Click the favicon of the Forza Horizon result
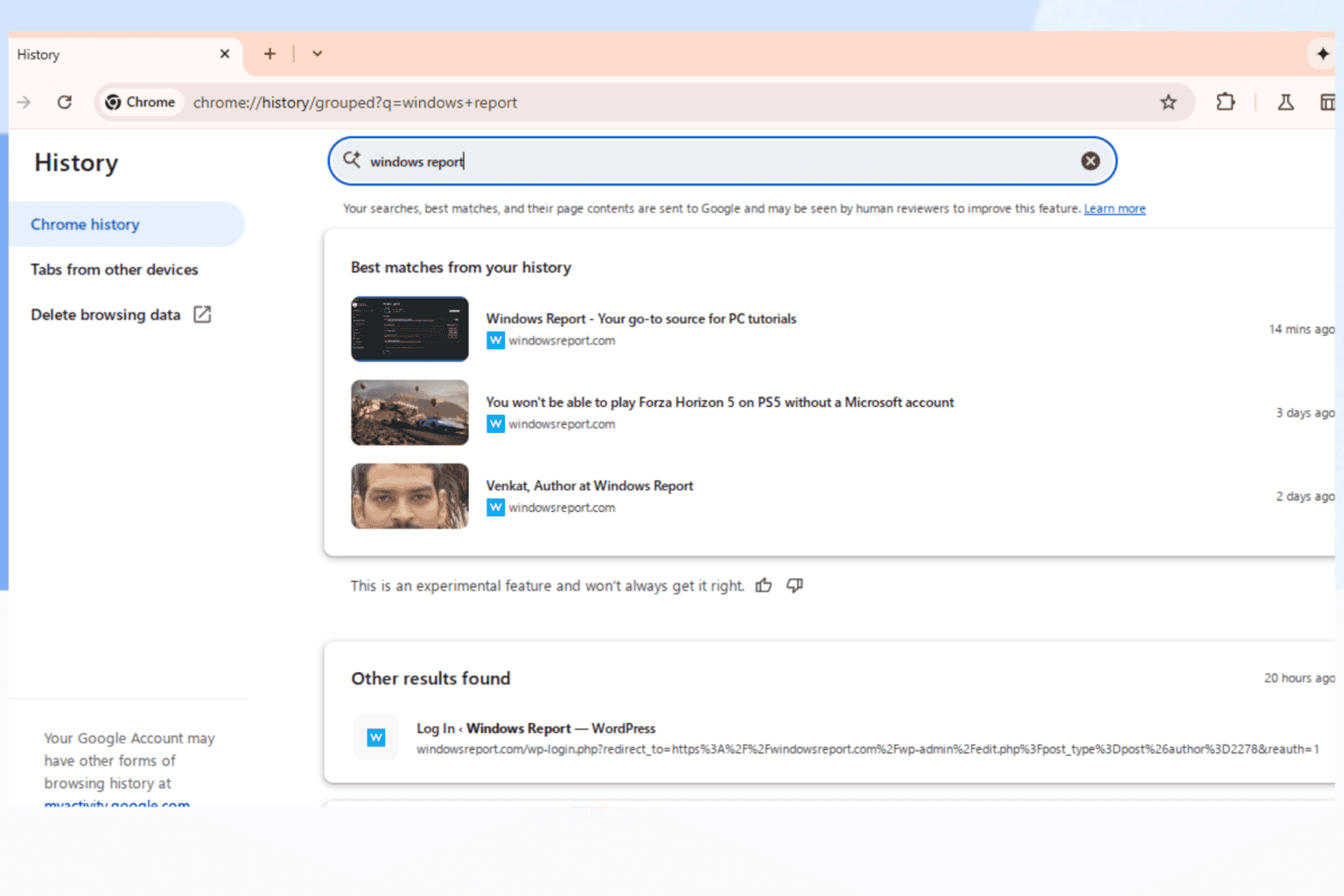Image resolution: width=1344 pixels, height=896 pixels. [495, 424]
